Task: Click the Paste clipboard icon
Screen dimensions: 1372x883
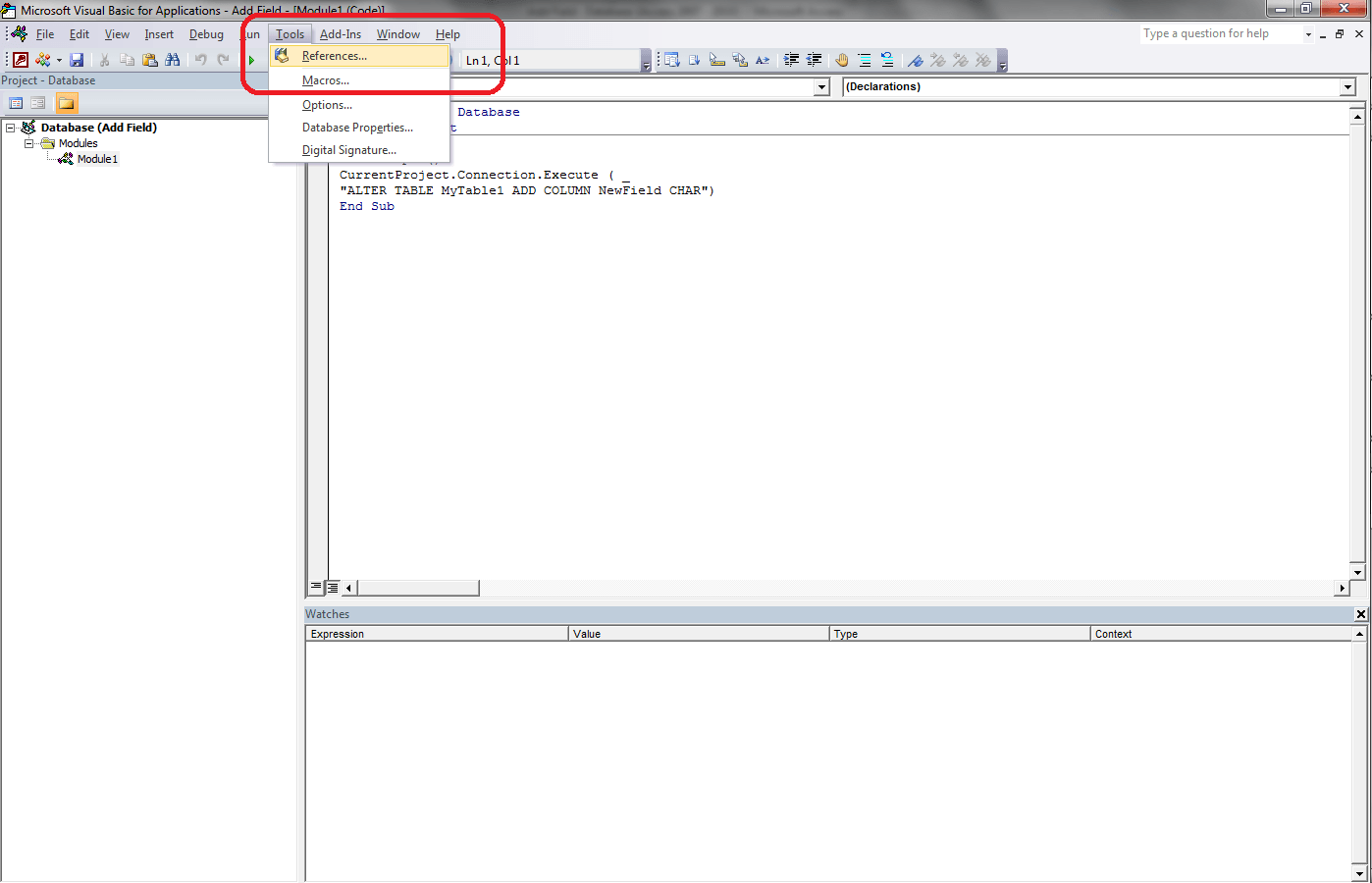Action: [x=150, y=60]
